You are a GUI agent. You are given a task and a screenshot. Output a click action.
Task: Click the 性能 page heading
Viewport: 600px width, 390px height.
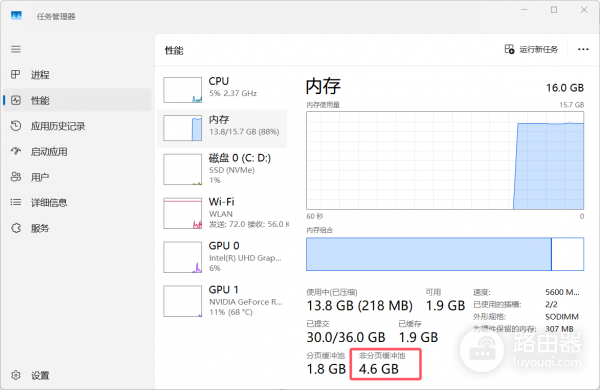tap(174, 51)
